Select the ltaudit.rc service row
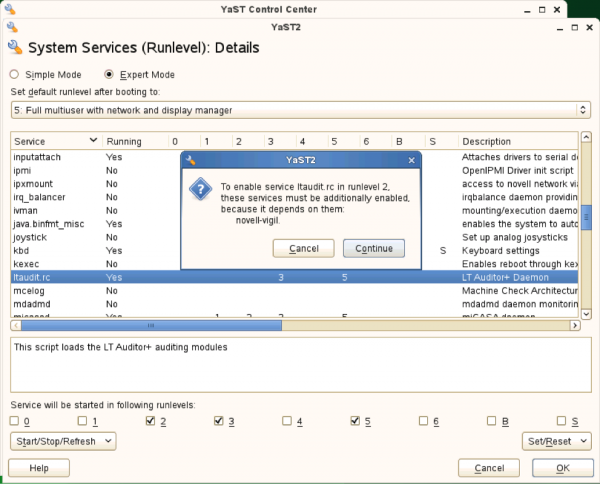 (x=294, y=277)
